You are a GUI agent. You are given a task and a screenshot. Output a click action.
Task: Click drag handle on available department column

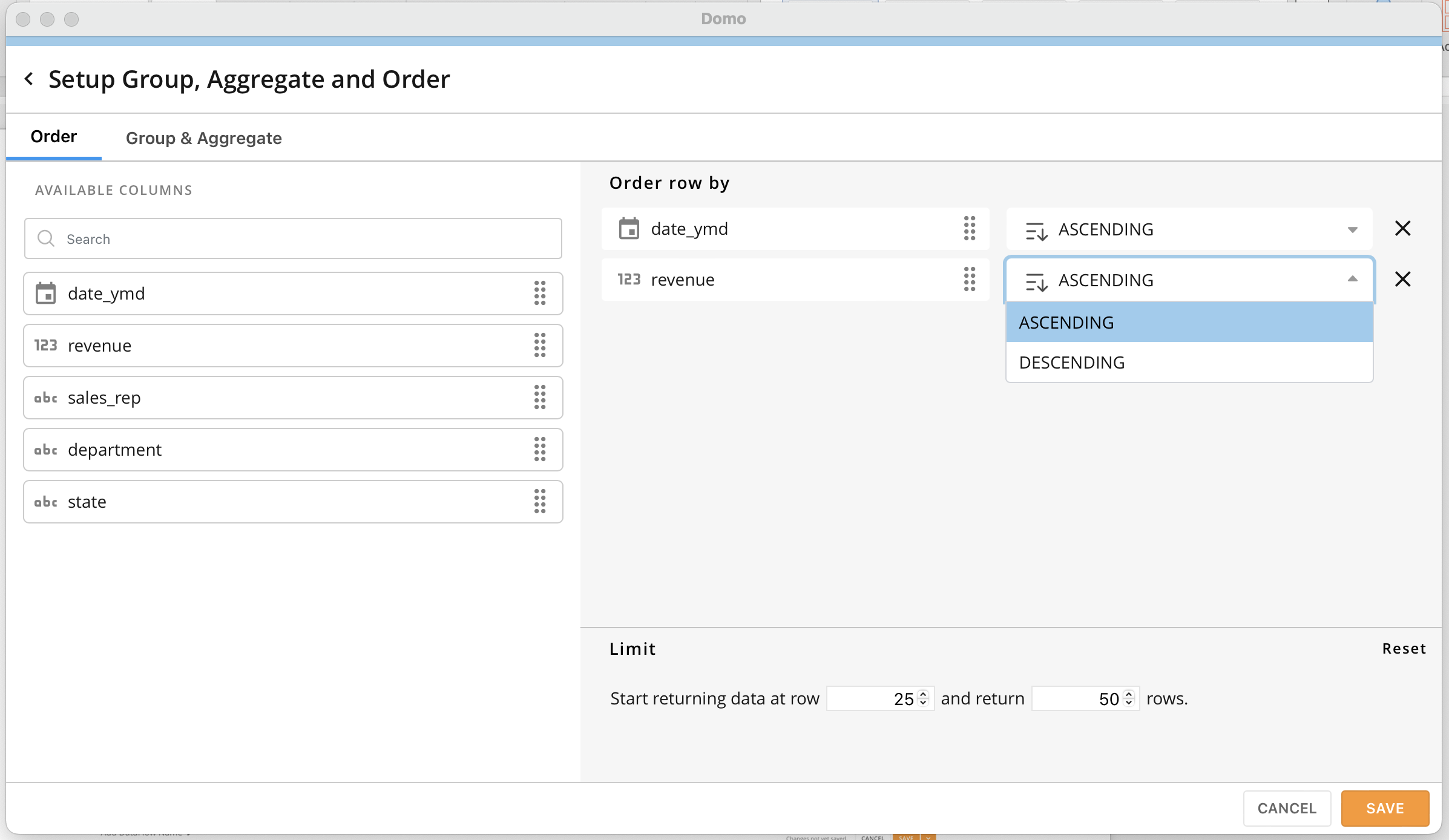pyautogui.click(x=540, y=450)
